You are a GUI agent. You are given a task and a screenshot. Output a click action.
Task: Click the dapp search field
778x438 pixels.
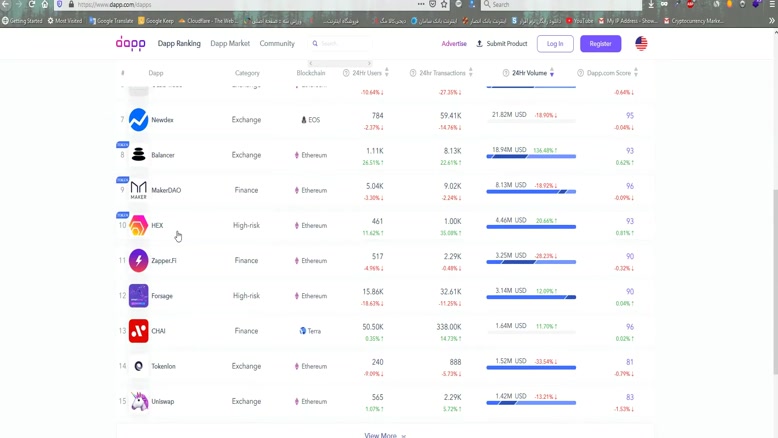pyautogui.click(x=345, y=44)
